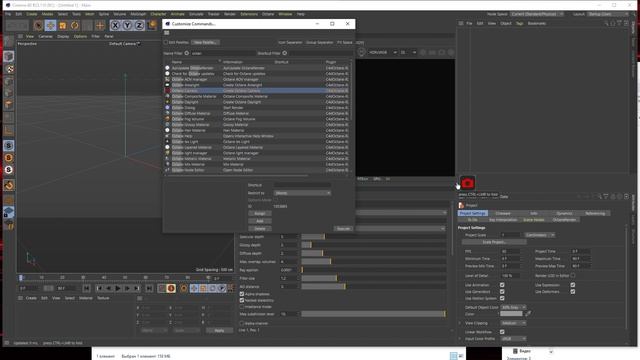Toggle the Z axis lock
This screenshot has width=640, height=360.
pos(139,26)
